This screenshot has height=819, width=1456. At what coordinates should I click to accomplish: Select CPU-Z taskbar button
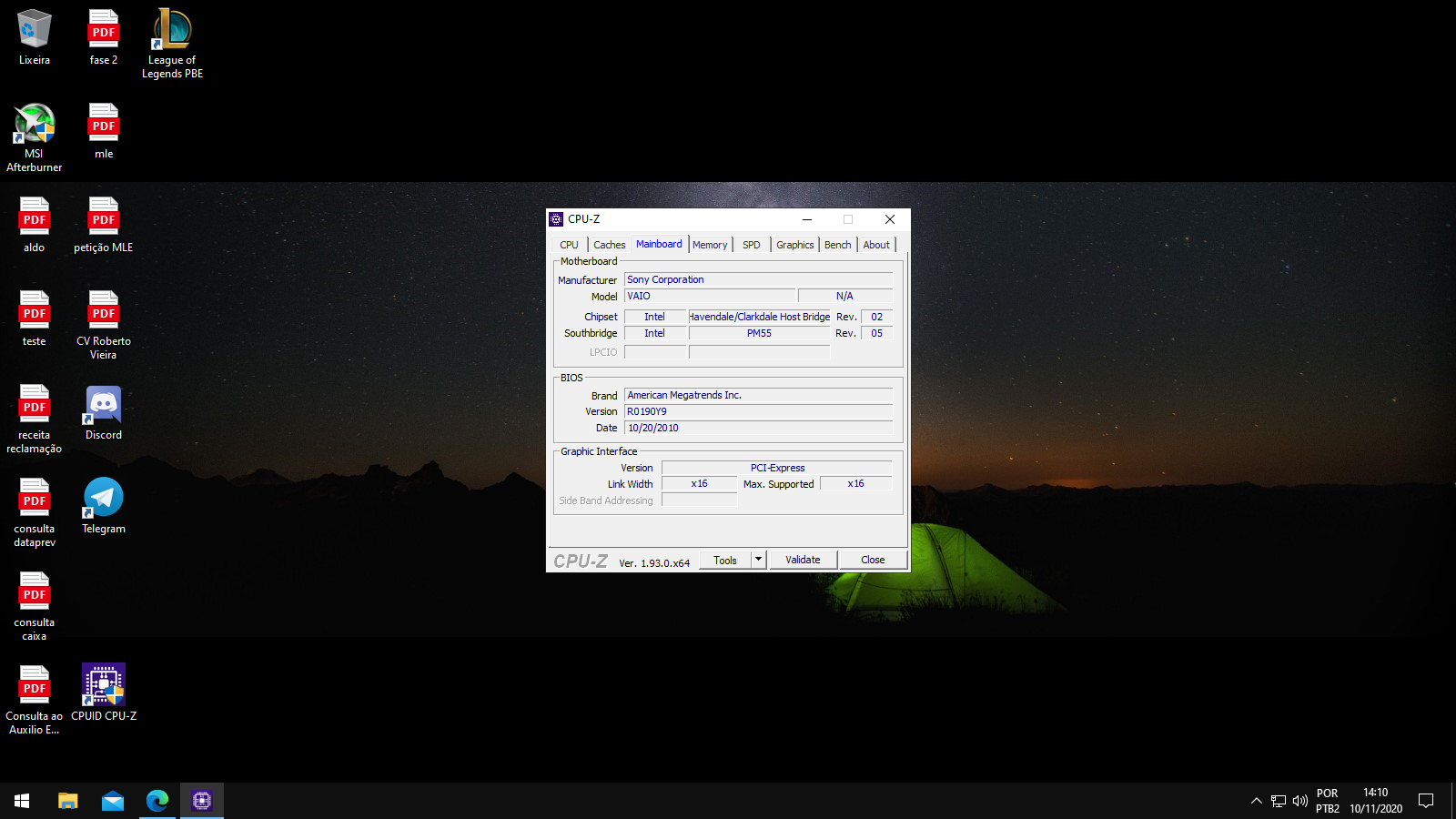pos(202,801)
